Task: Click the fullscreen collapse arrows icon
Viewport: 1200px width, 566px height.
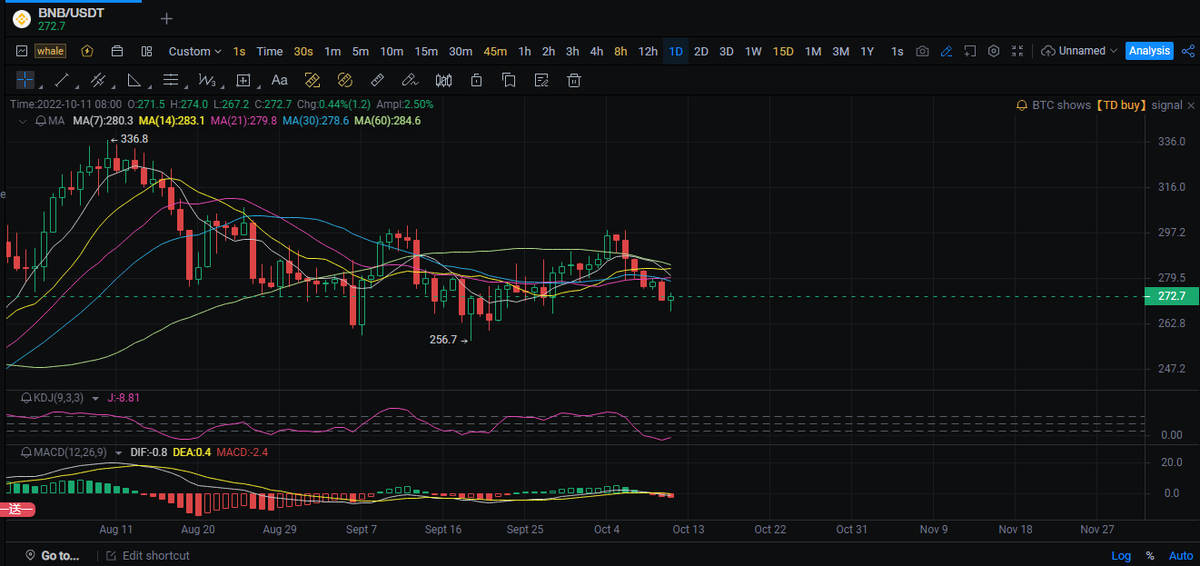Action: [x=1017, y=51]
